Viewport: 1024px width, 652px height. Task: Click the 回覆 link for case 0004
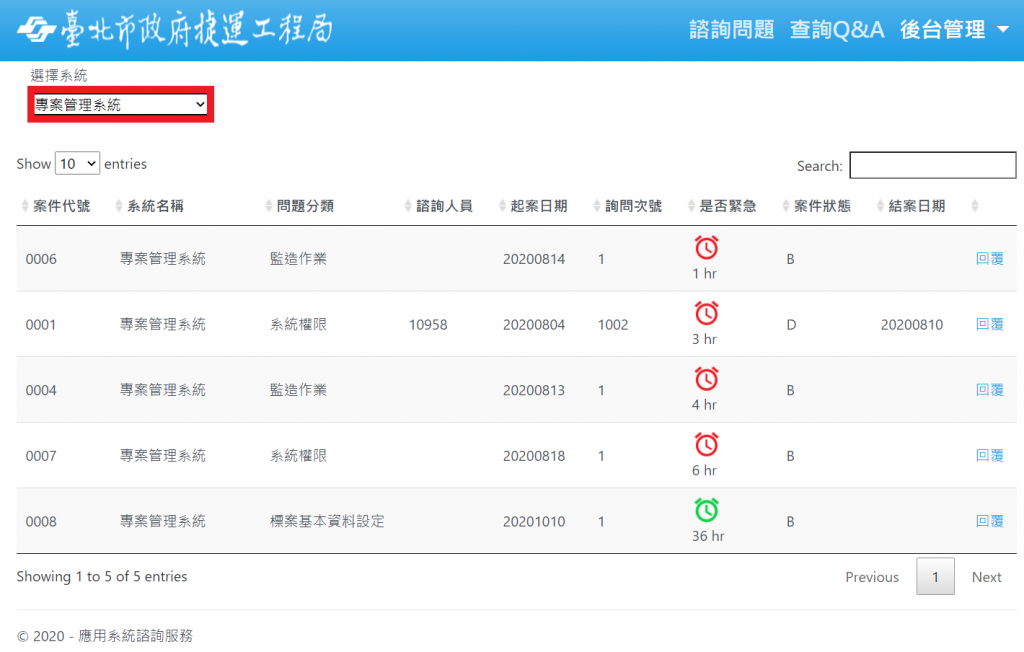pos(989,390)
